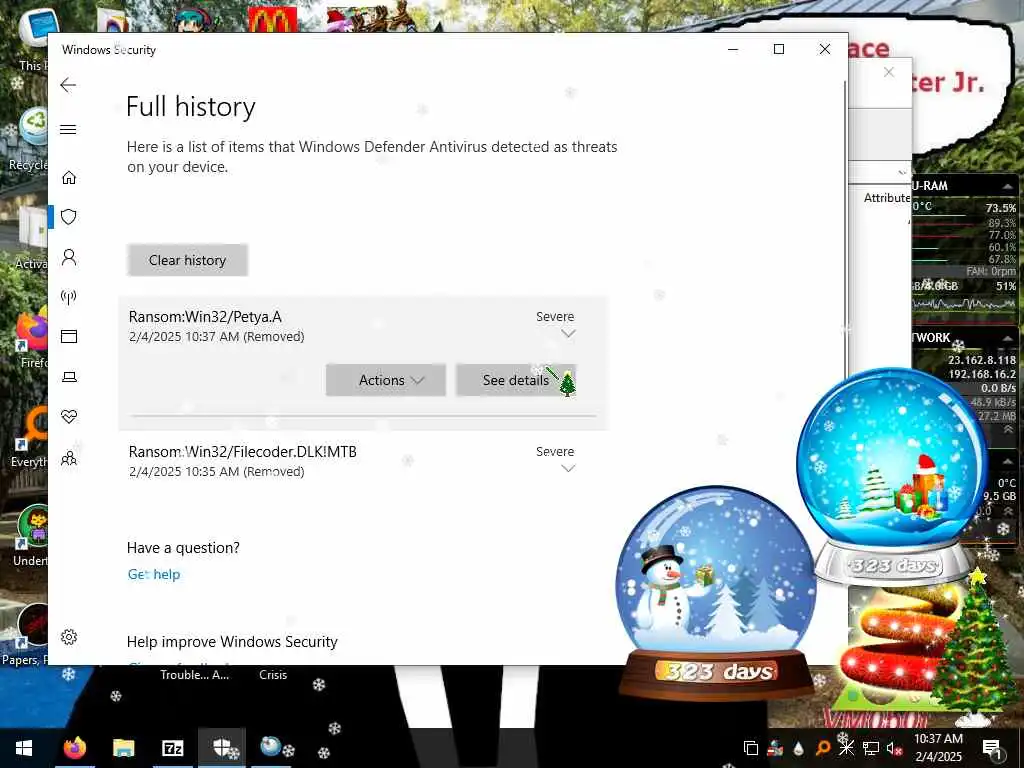
Task: Open App & browser control icon
Action: pyautogui.click(x=69, y=336)
